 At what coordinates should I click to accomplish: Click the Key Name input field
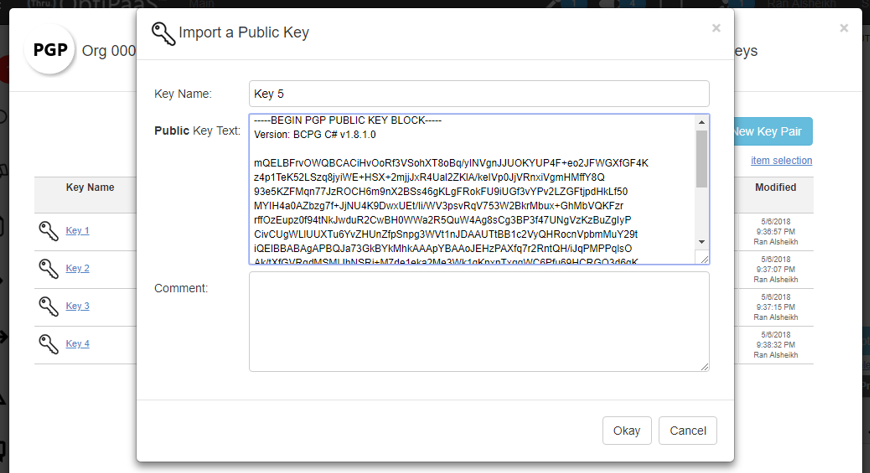coord(479,94)
